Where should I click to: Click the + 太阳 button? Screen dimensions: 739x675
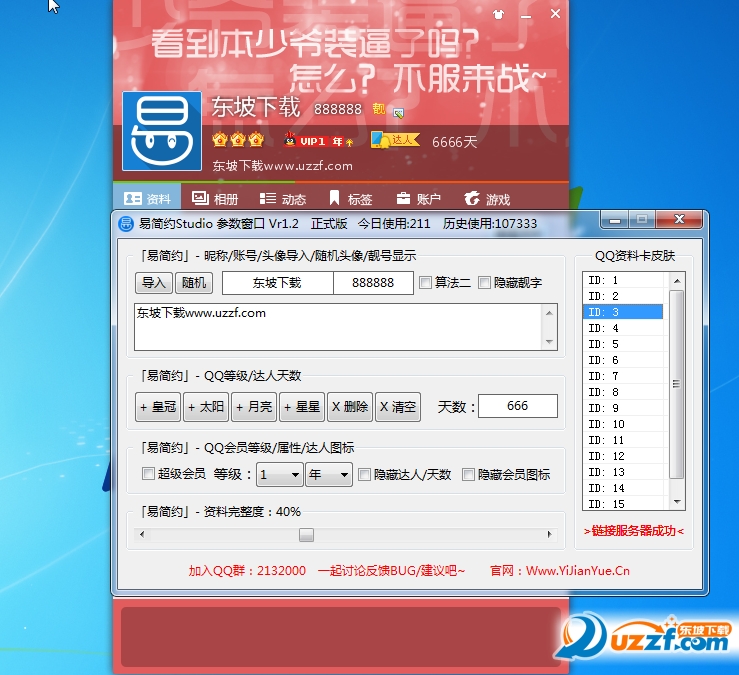[x=206, y=407]
